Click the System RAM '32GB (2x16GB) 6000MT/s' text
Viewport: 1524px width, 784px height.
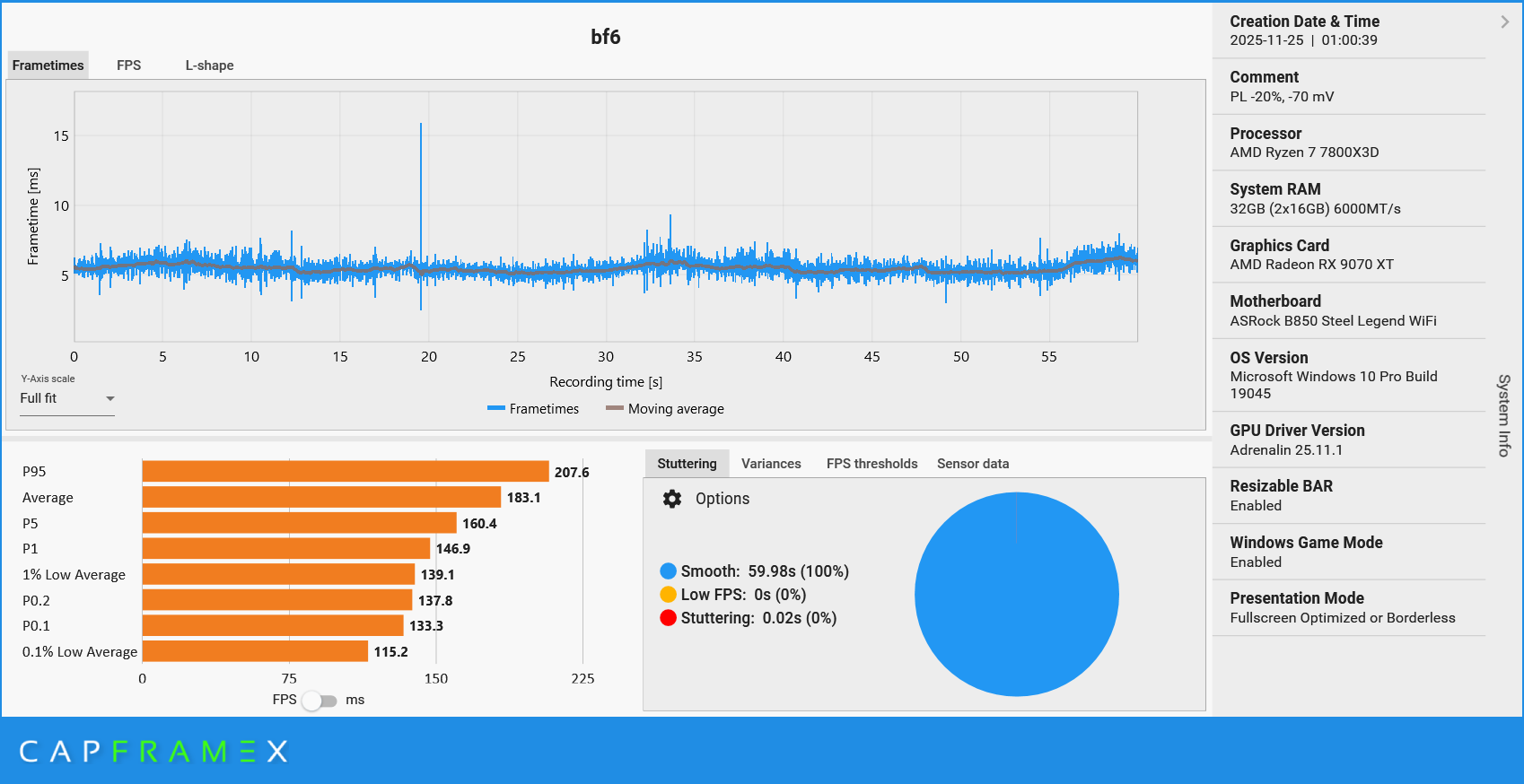(x=1315, y=209)
